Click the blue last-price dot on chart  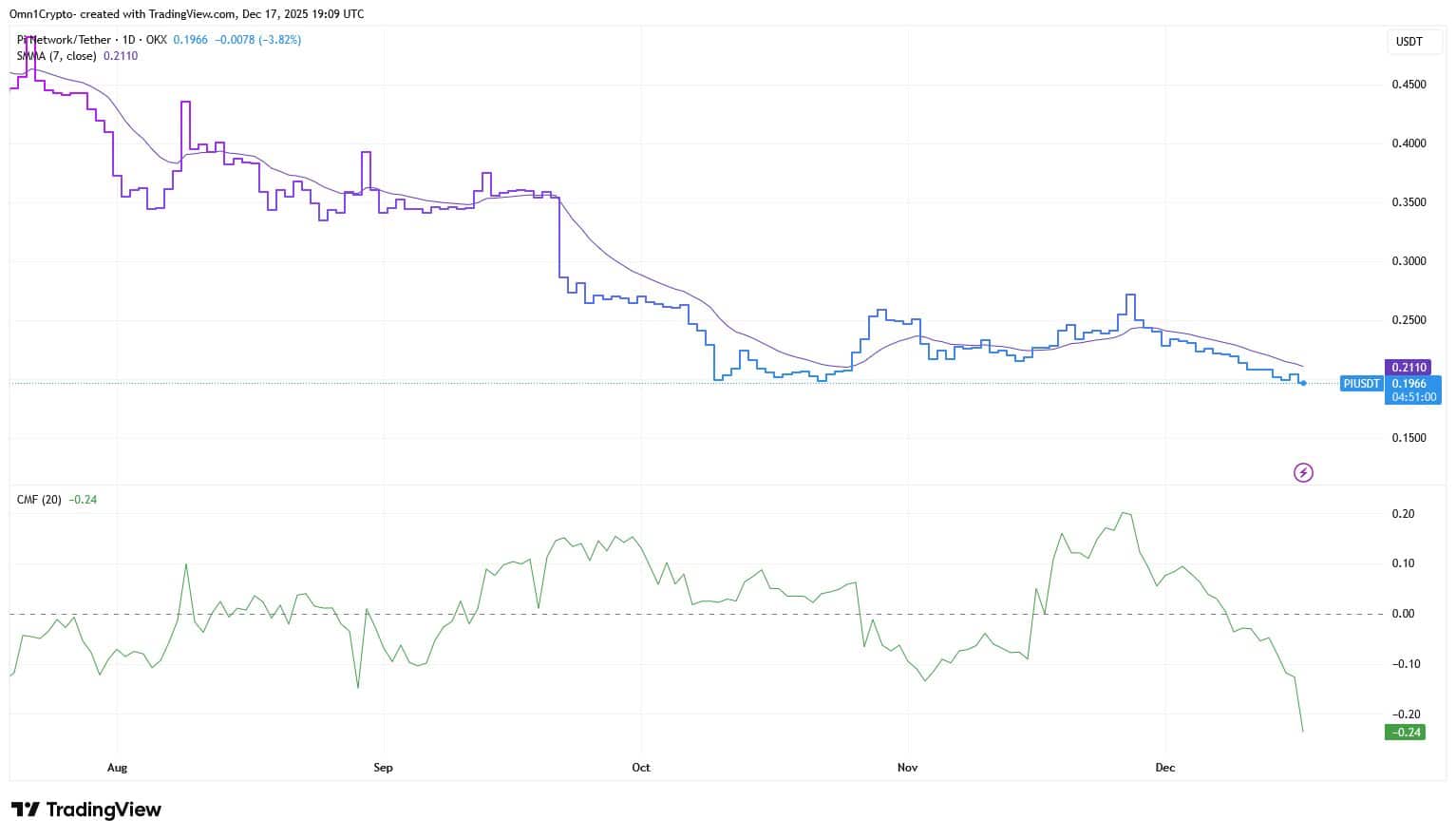[1303, 383]
